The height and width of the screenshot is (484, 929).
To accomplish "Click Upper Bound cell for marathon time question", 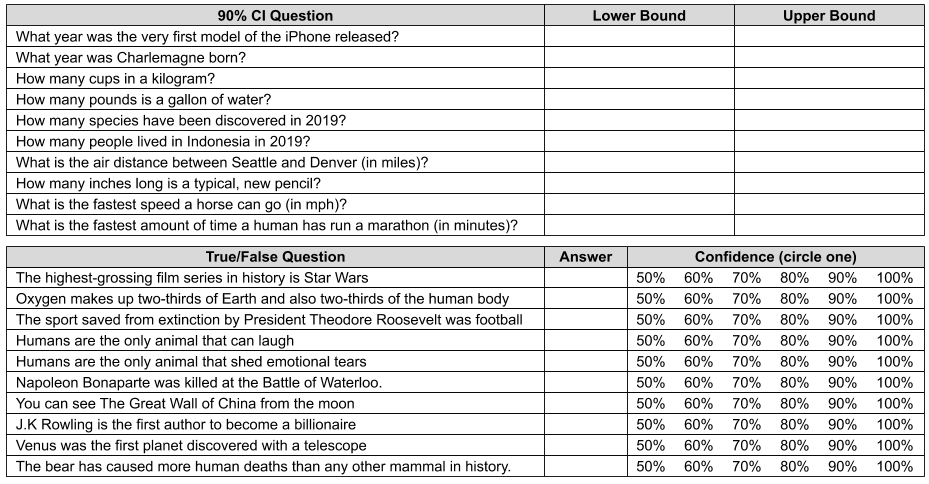I will point(829,225).
